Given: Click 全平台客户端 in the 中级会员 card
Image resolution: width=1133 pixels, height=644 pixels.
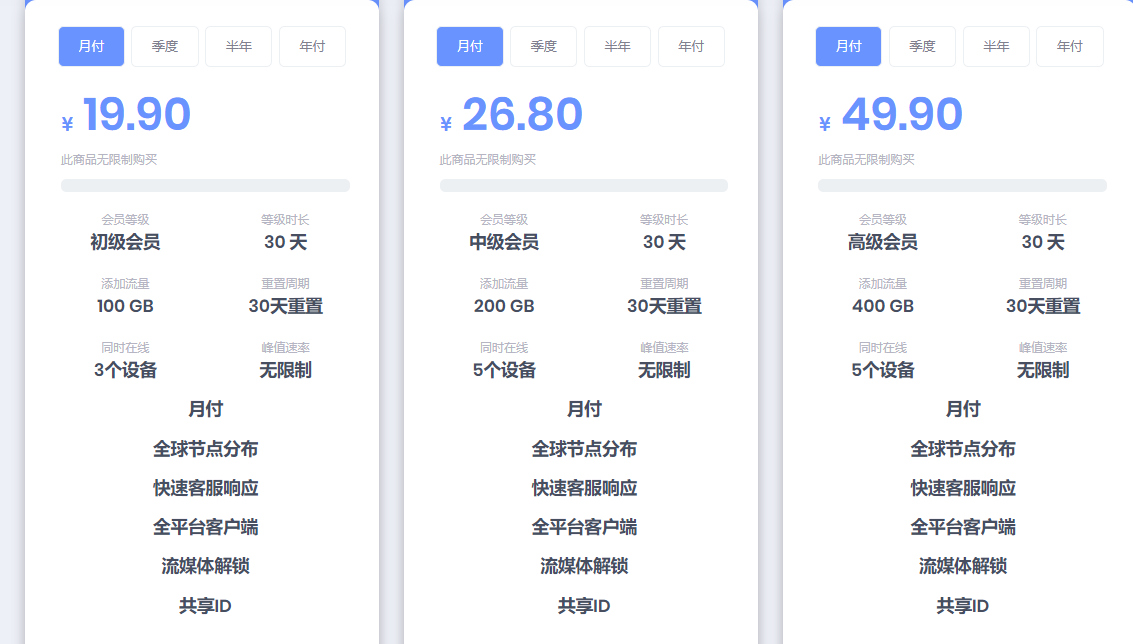Looking at the screenshot, I should pyautogui.click(x=584, y=527).
